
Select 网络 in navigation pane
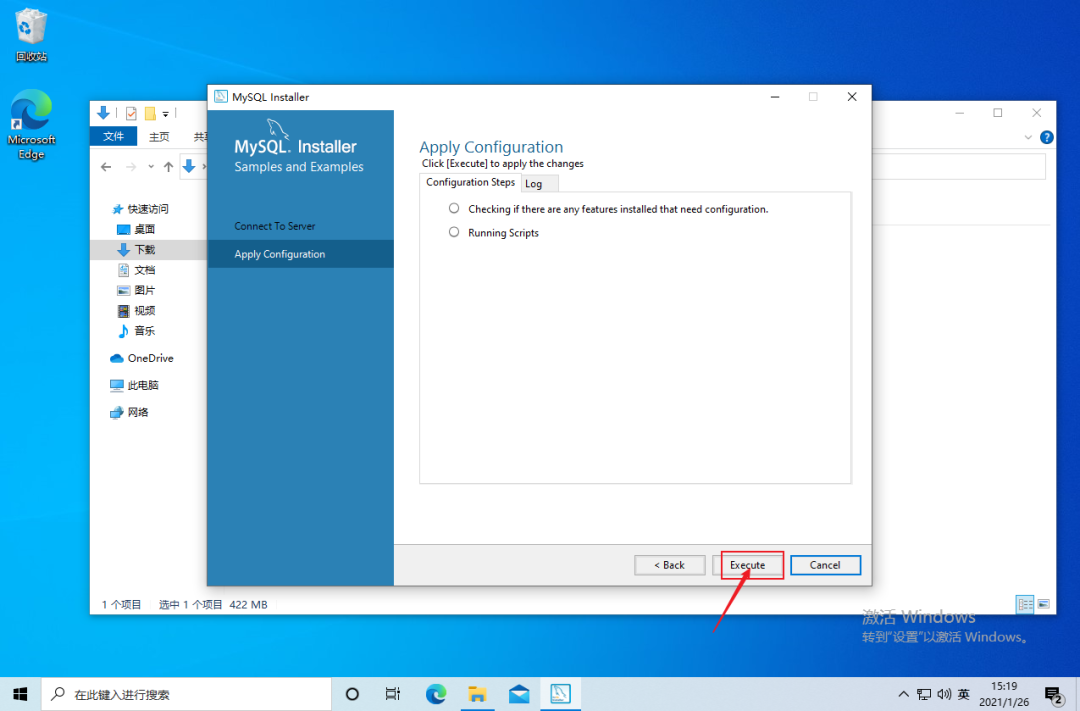pyautogui.click(x=129, y=412)
